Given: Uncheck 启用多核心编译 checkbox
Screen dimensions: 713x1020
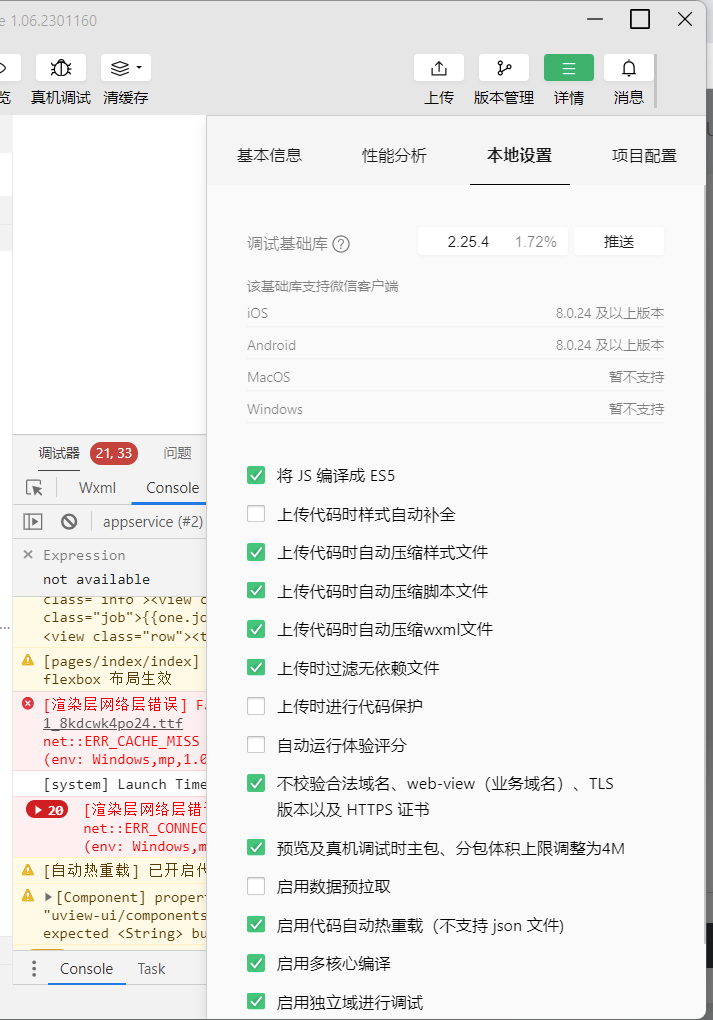Looking at the screenshot, I should point(256,963).
